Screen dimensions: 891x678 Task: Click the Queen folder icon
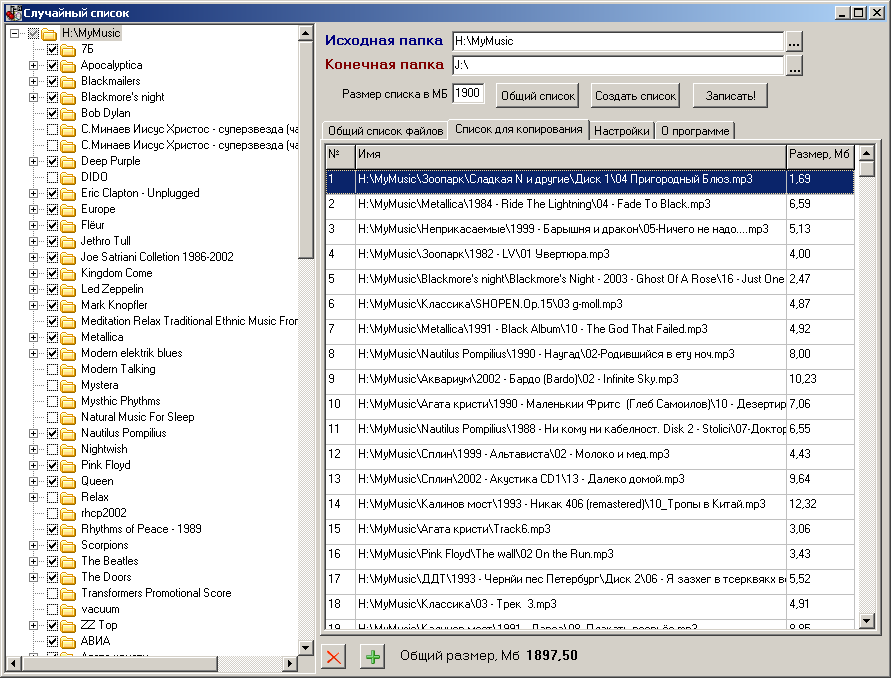pyautogui.click(x=68, y=482)
